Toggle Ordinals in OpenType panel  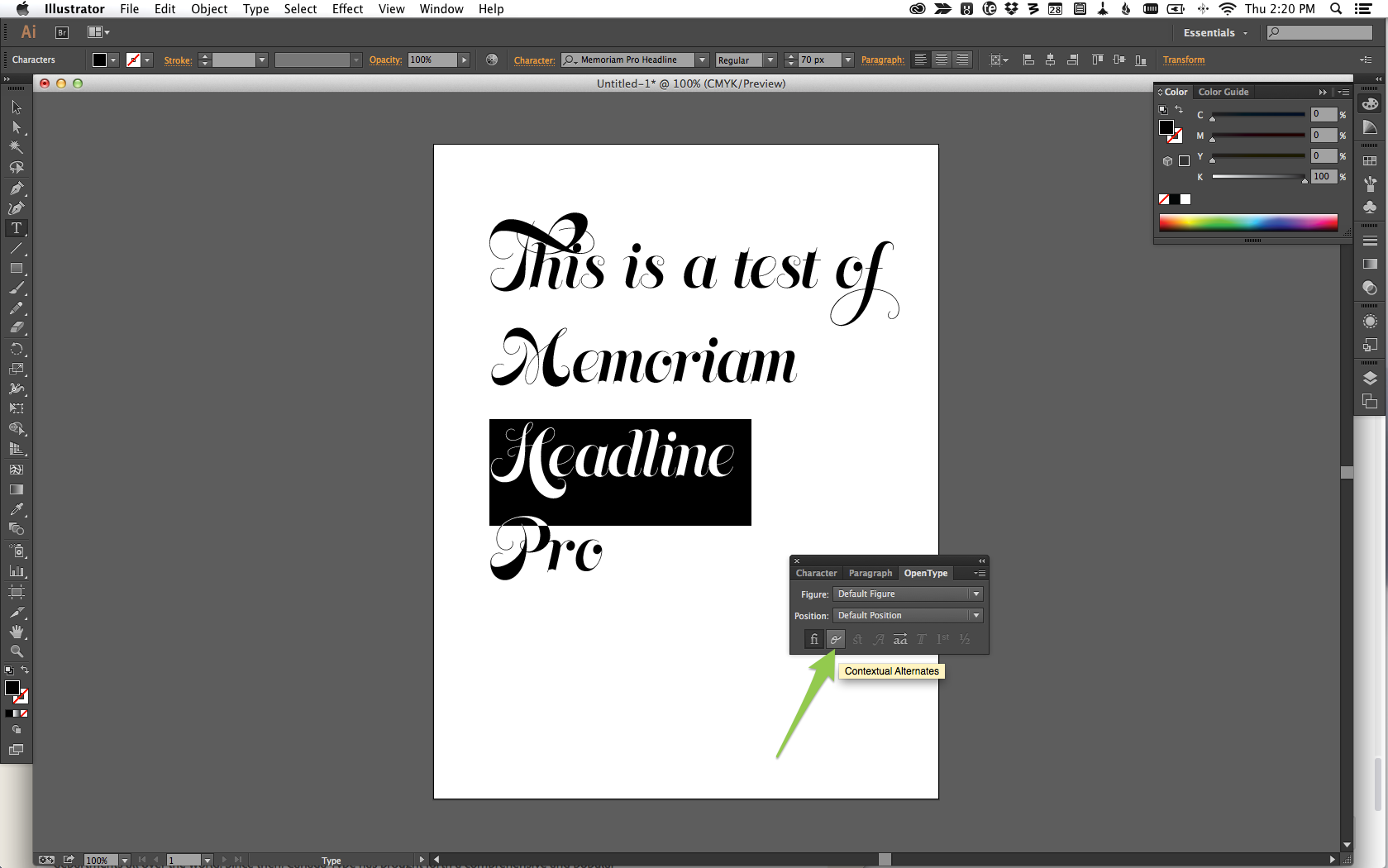pyautogui.click(x=943, y=639)
